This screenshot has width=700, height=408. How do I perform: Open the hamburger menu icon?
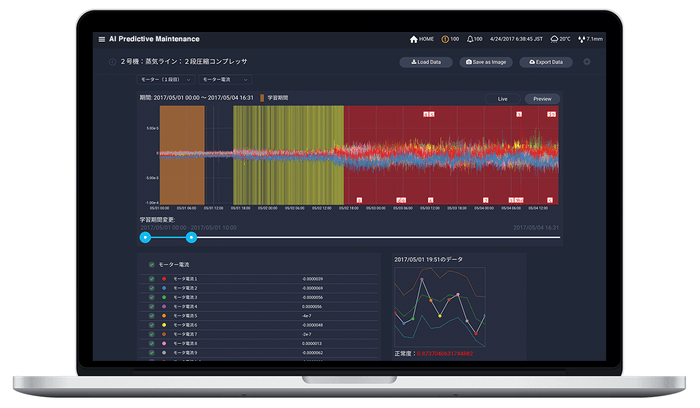(x=102, y=39)
